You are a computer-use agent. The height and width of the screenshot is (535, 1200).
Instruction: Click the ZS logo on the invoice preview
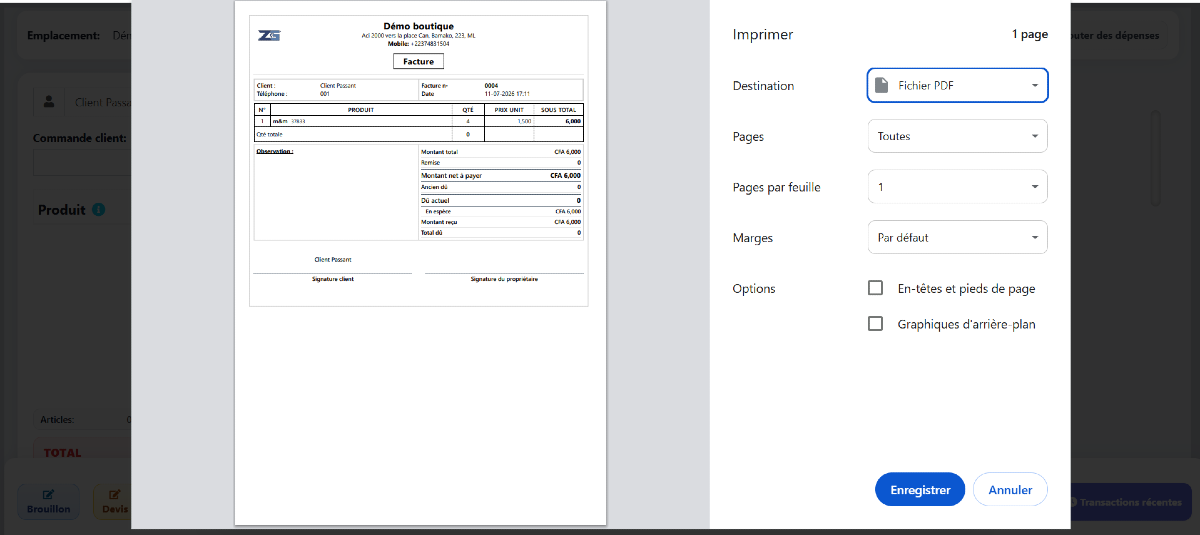coord(269,35)
